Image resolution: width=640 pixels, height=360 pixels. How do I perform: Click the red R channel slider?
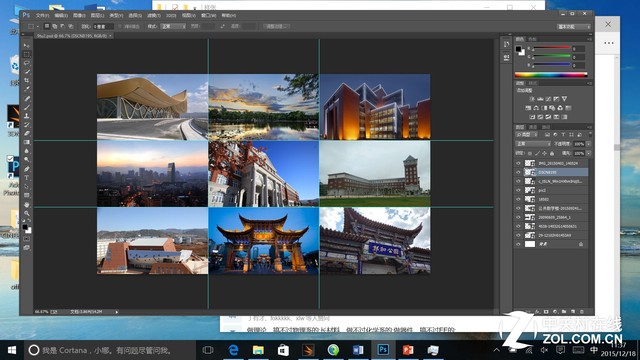pyautogui.click(x=551, y=48)
